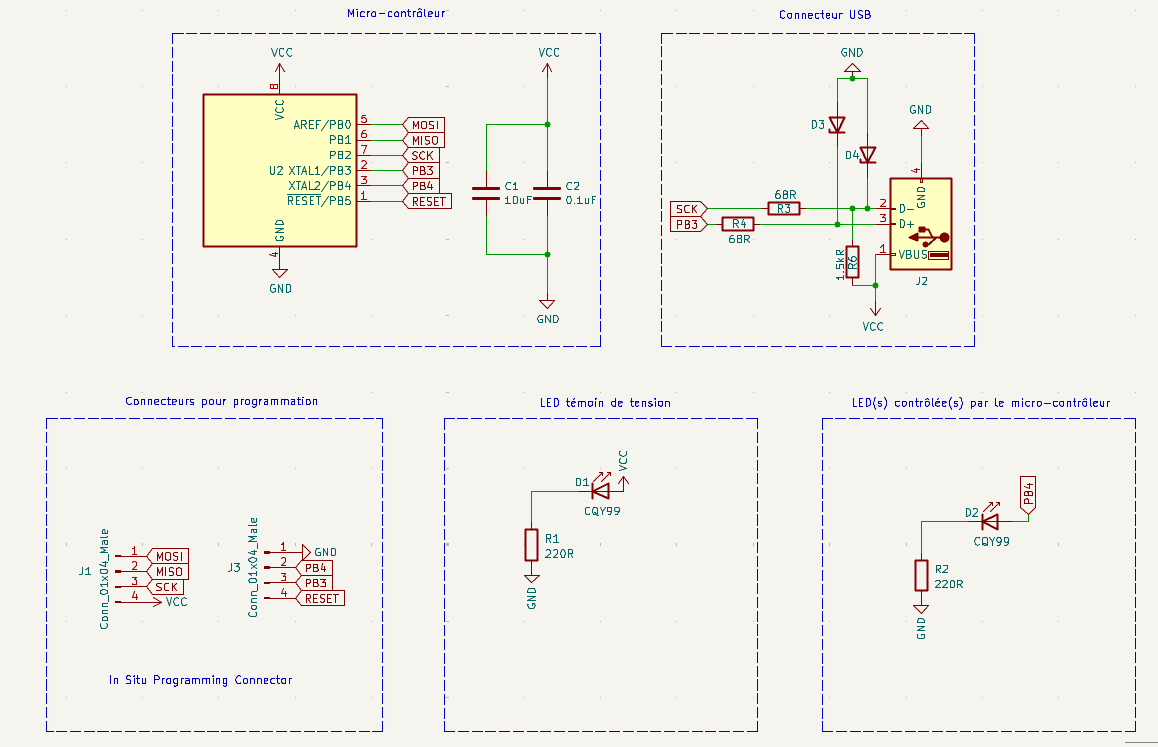This screenshot has height=747, width=1158.
Task: Select the D1 power indicator LED
Action: click(600, 491)
